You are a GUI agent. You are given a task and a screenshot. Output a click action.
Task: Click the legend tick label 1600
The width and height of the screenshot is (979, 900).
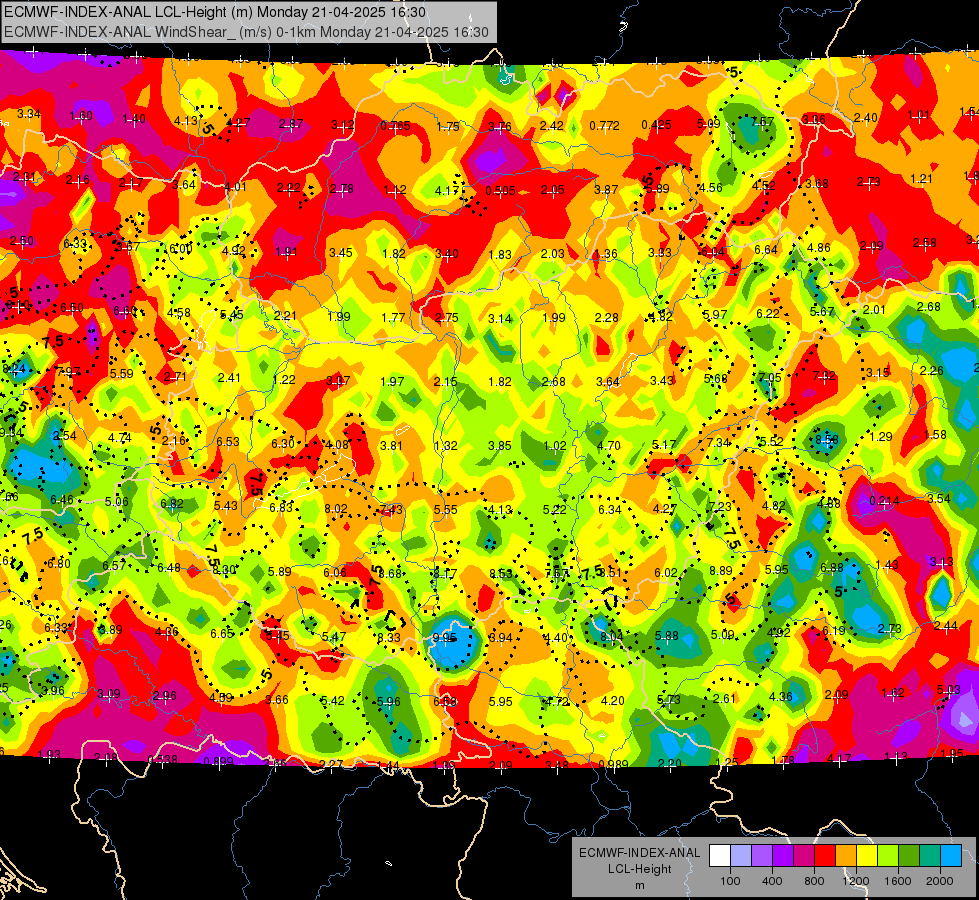pos(898,881)
